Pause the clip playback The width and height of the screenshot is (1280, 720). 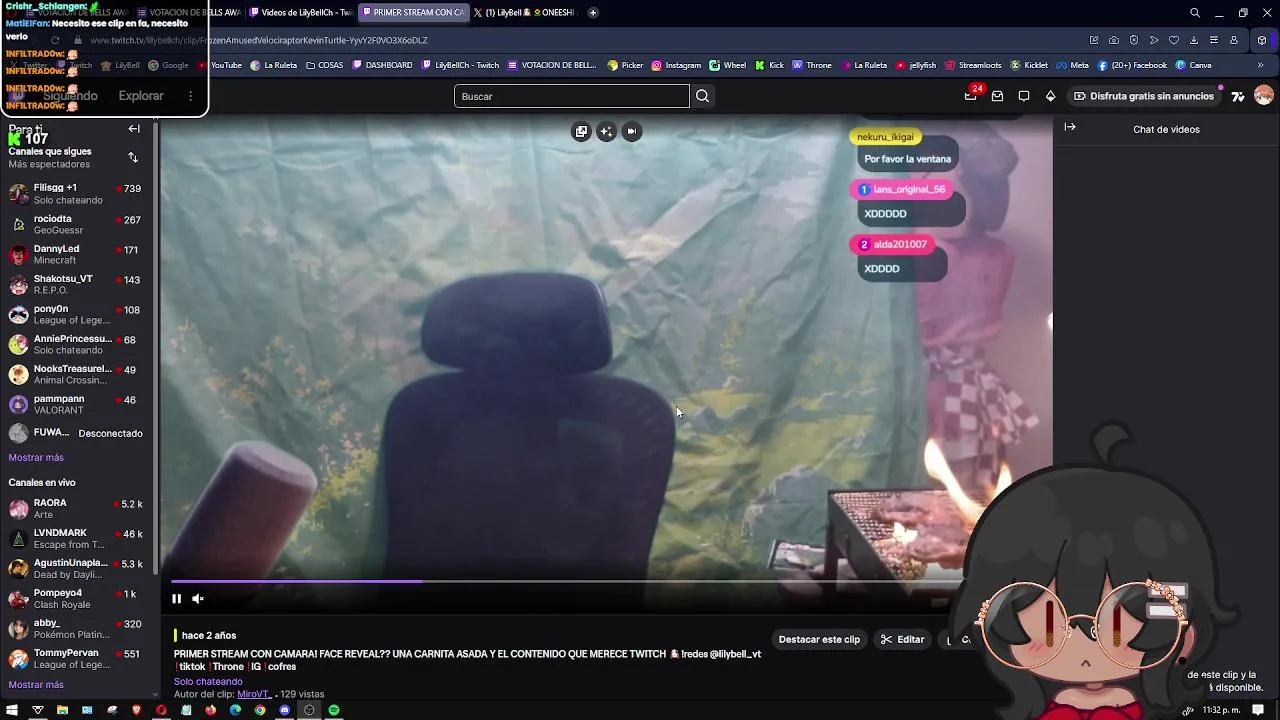point(176,599)
